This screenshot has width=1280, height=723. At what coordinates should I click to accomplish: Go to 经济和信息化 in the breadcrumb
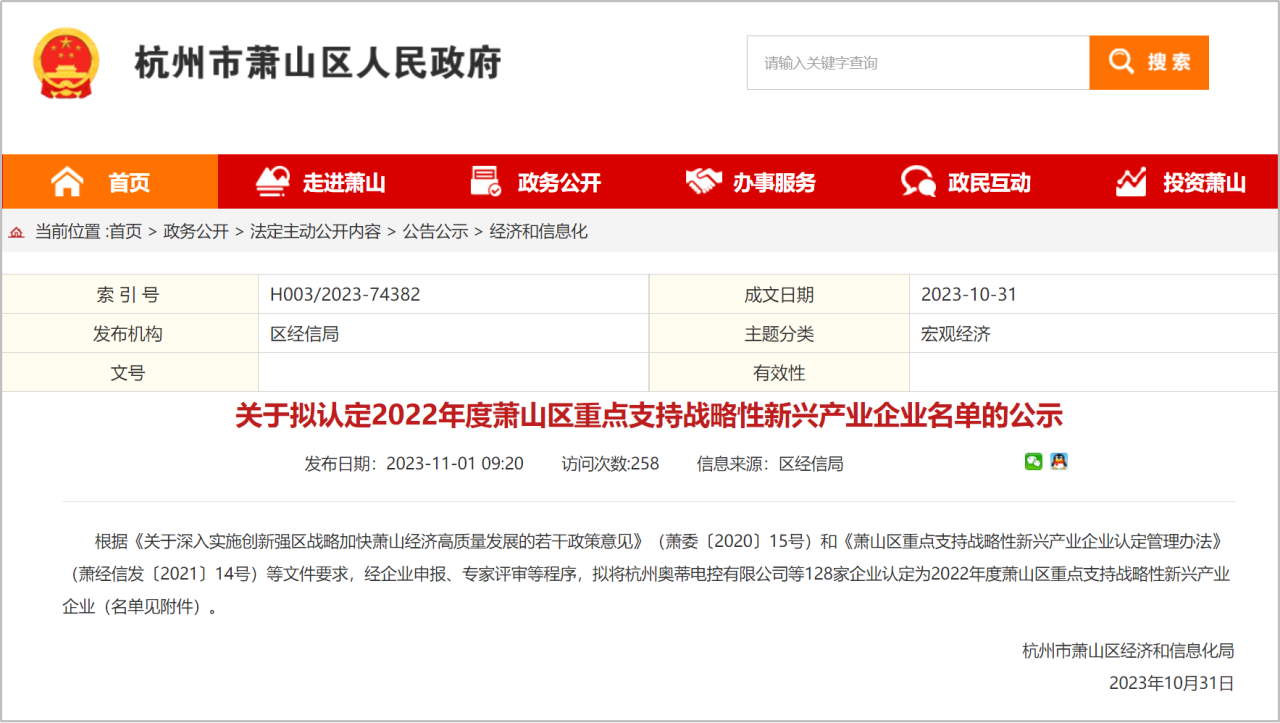(x=538, y=232)
